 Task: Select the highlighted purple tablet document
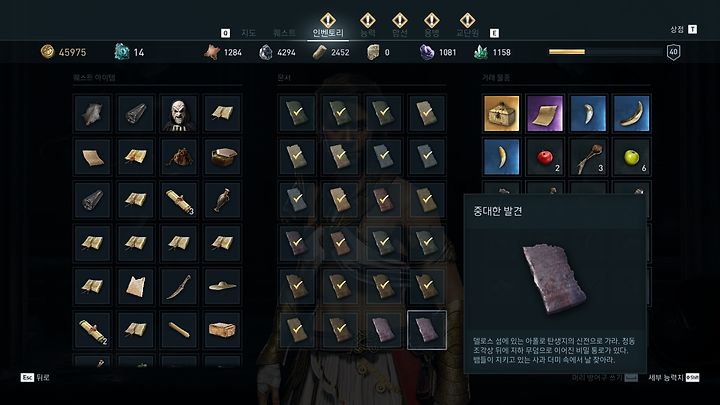click(x=427, y=330)
